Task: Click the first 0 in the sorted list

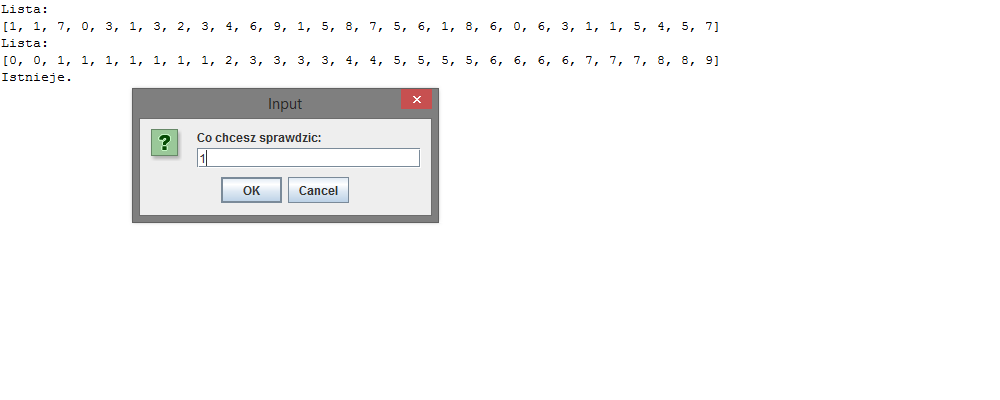Action: coord(13,60)
